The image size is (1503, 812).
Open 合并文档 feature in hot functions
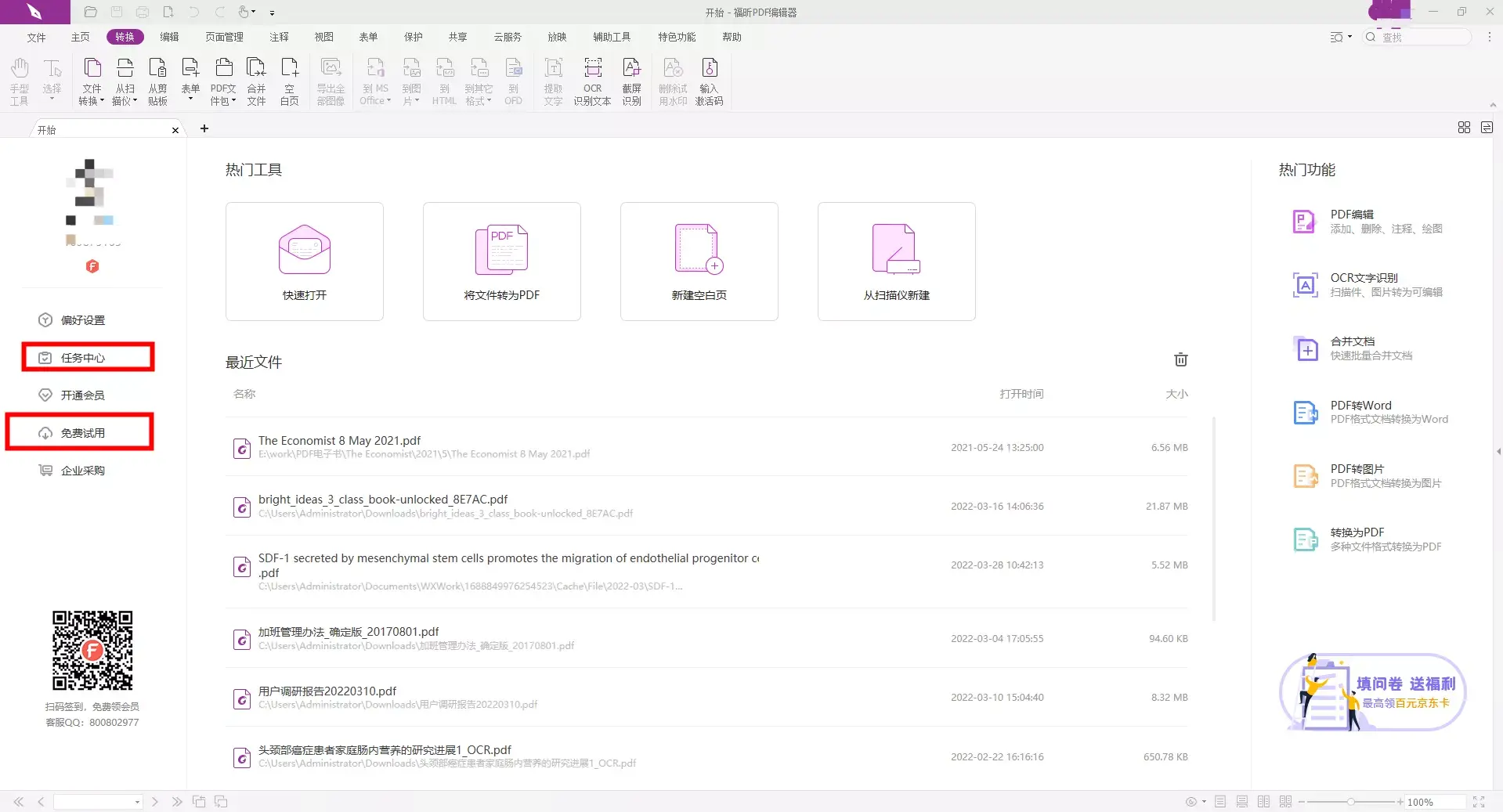tap(1353, 348)
